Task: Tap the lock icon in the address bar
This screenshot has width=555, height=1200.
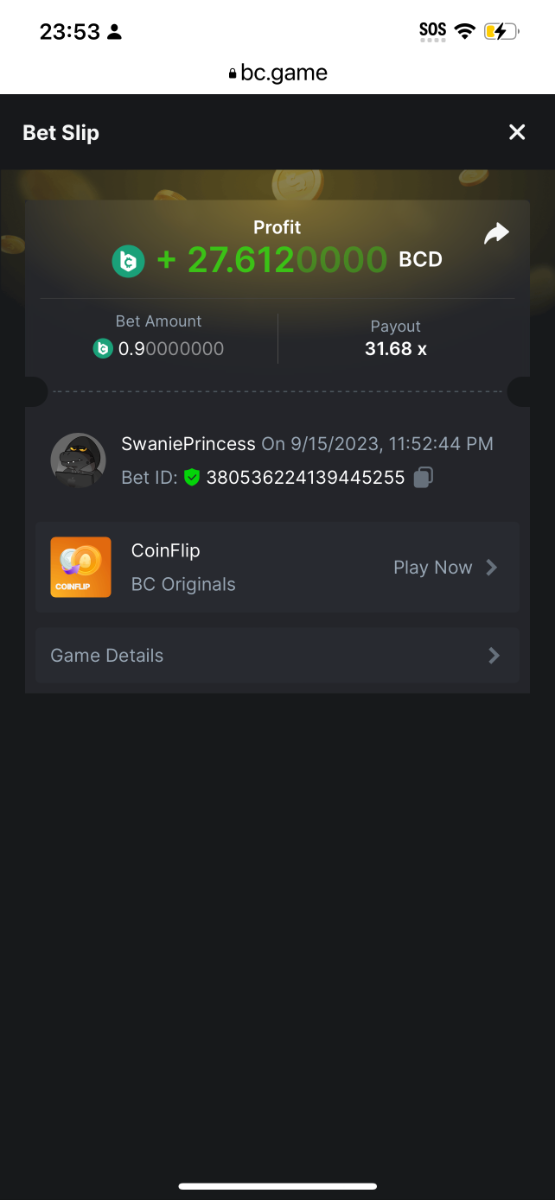Action: (x=233, y=73)
